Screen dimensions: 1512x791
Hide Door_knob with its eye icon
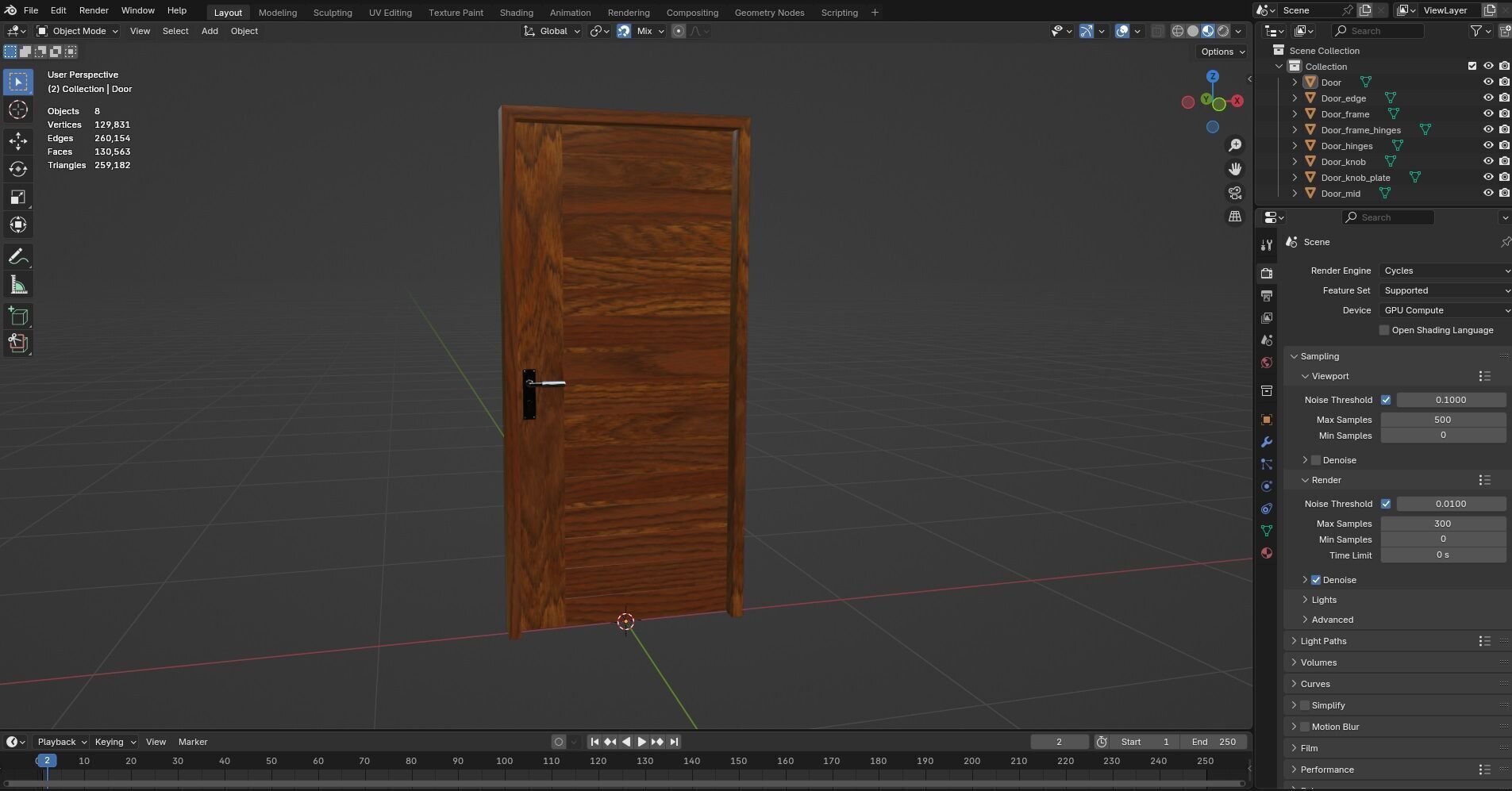(x=1488, y=161)
